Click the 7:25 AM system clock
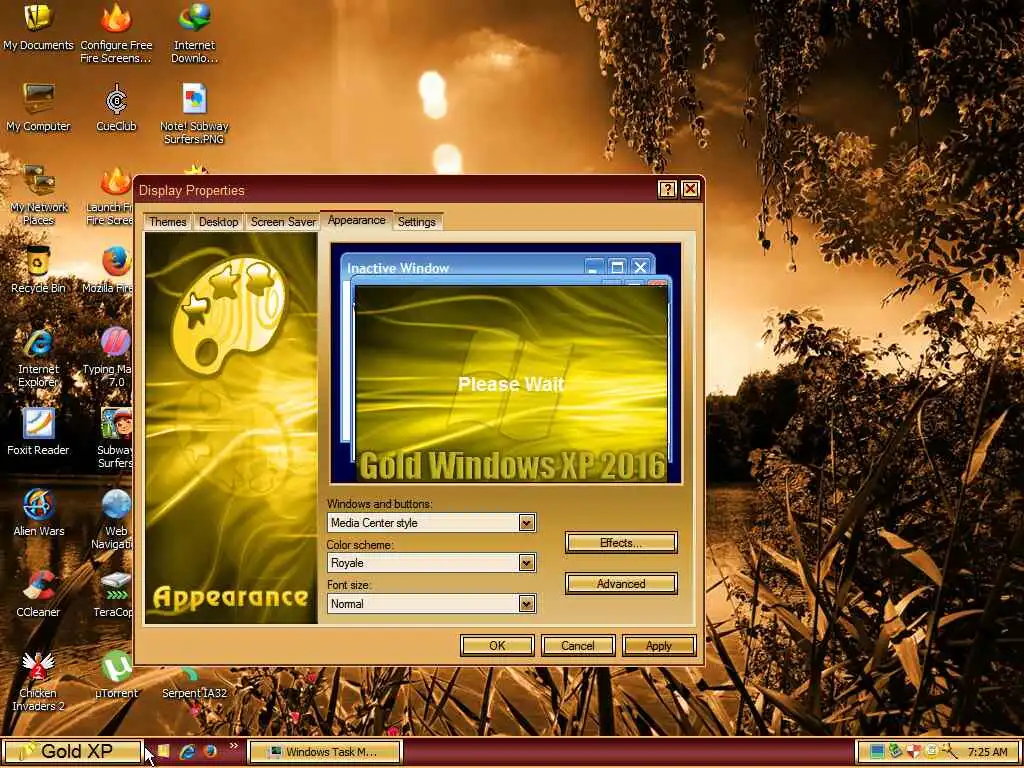This screenshot has height=768, width=1024. point(987,752)
